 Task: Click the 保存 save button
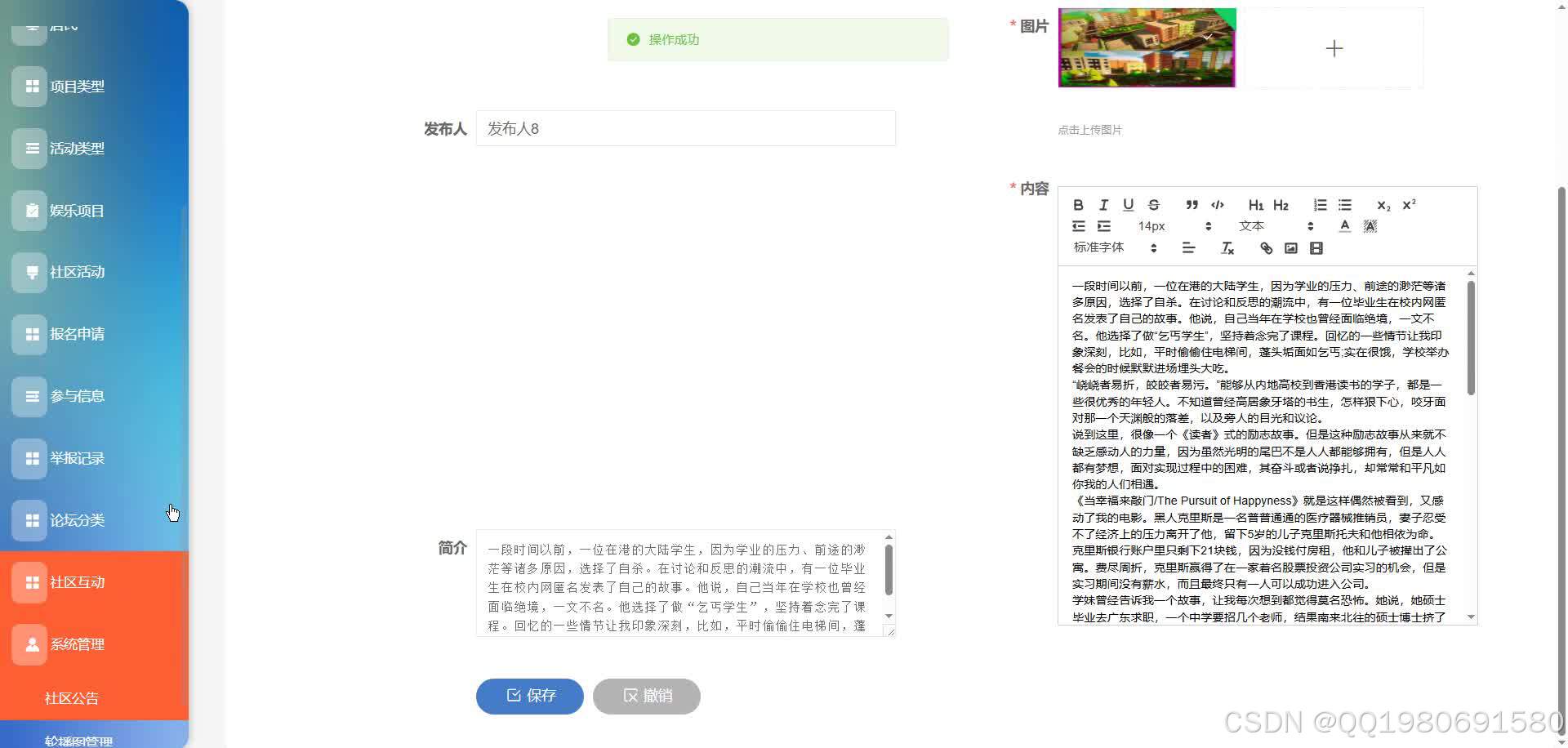coord(529,696)
